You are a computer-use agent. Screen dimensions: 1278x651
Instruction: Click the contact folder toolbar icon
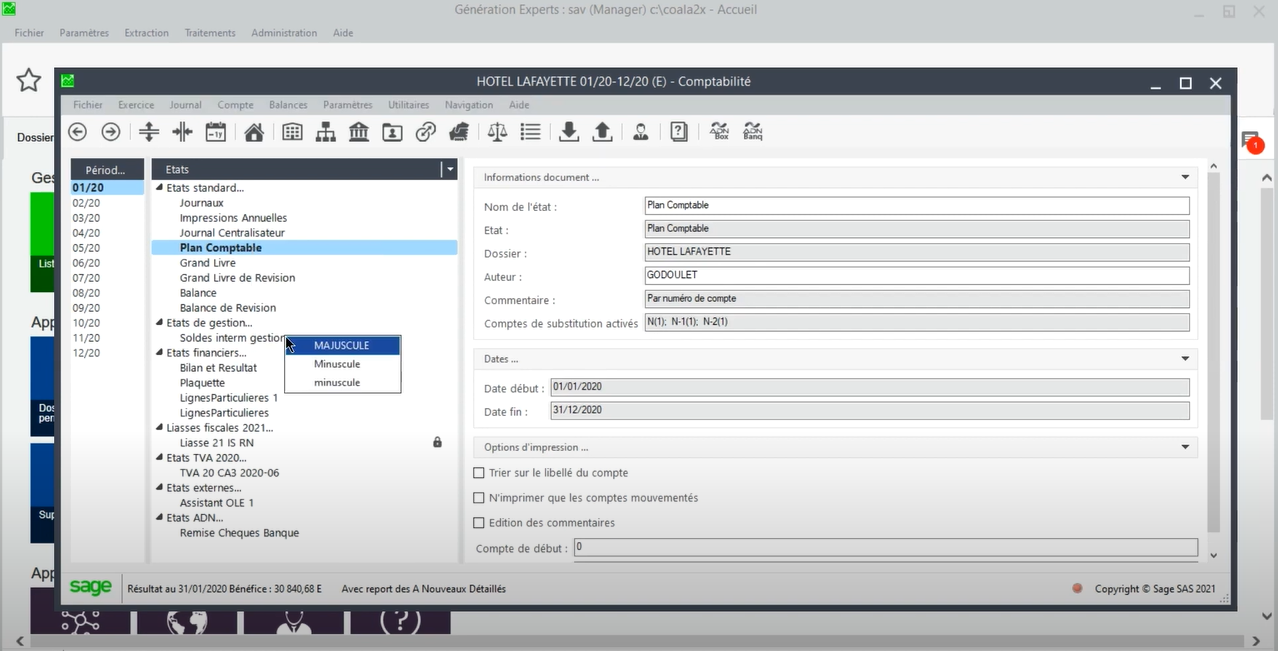click(x=392, y=131)
